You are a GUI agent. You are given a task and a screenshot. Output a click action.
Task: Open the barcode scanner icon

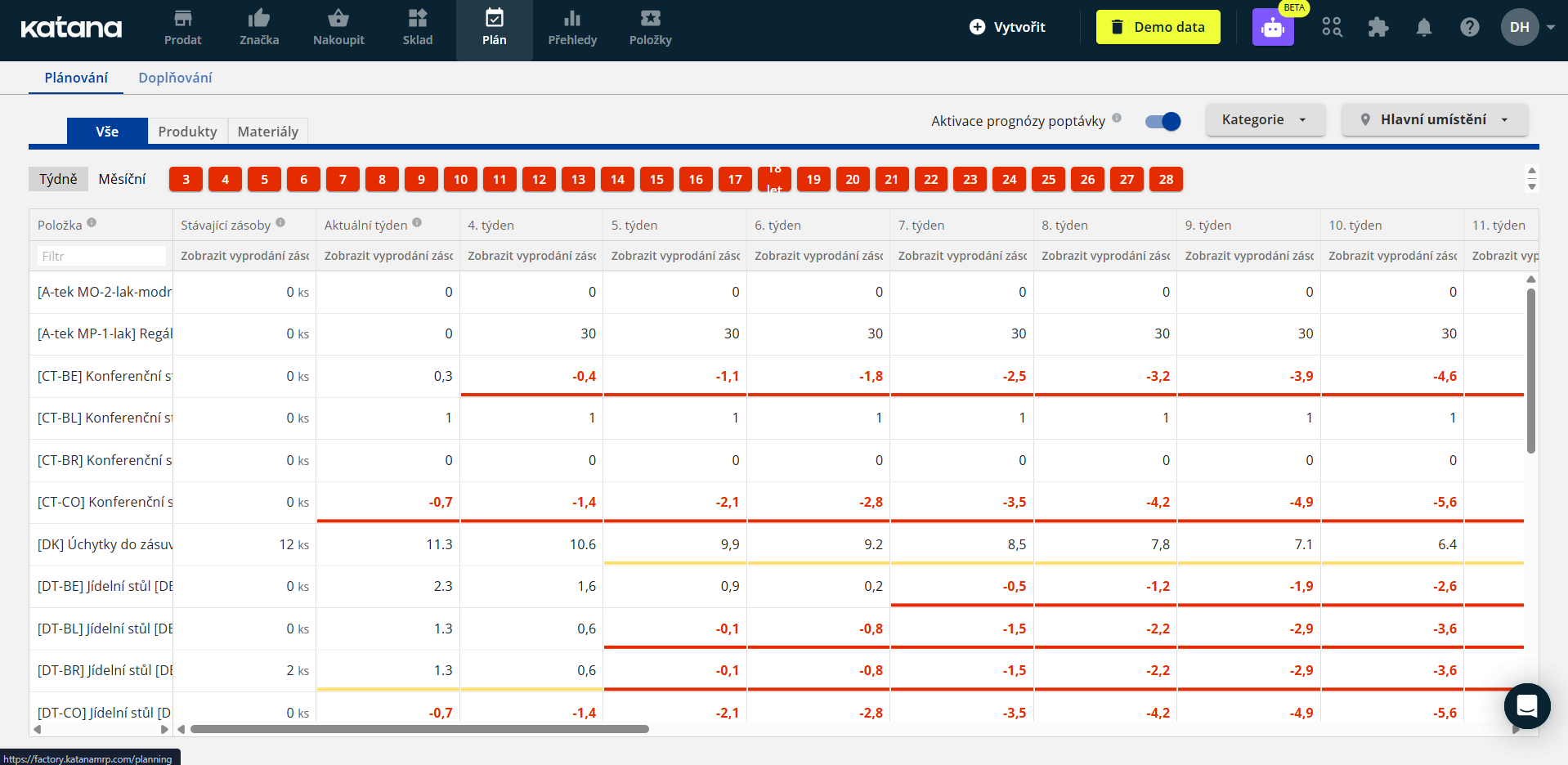[x=1332, y=28]
